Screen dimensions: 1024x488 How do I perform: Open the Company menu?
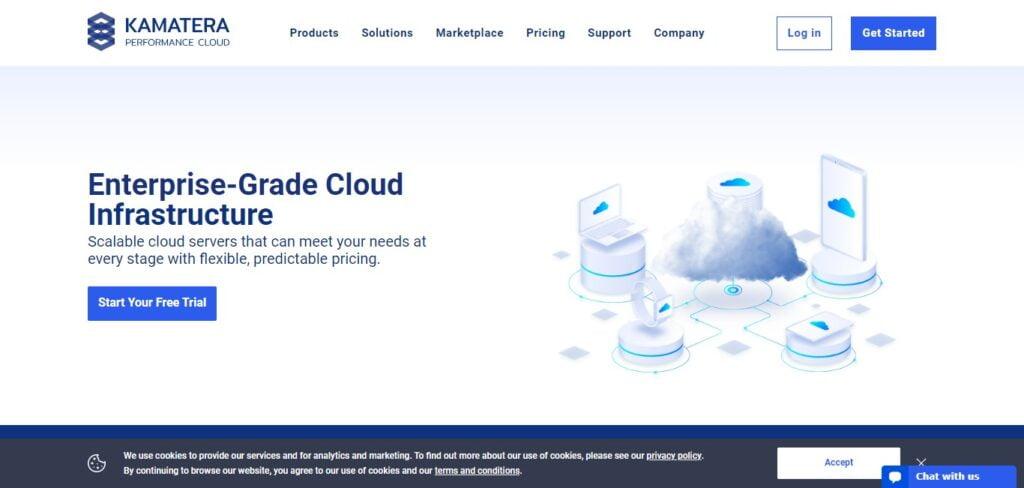click(679, 33)
